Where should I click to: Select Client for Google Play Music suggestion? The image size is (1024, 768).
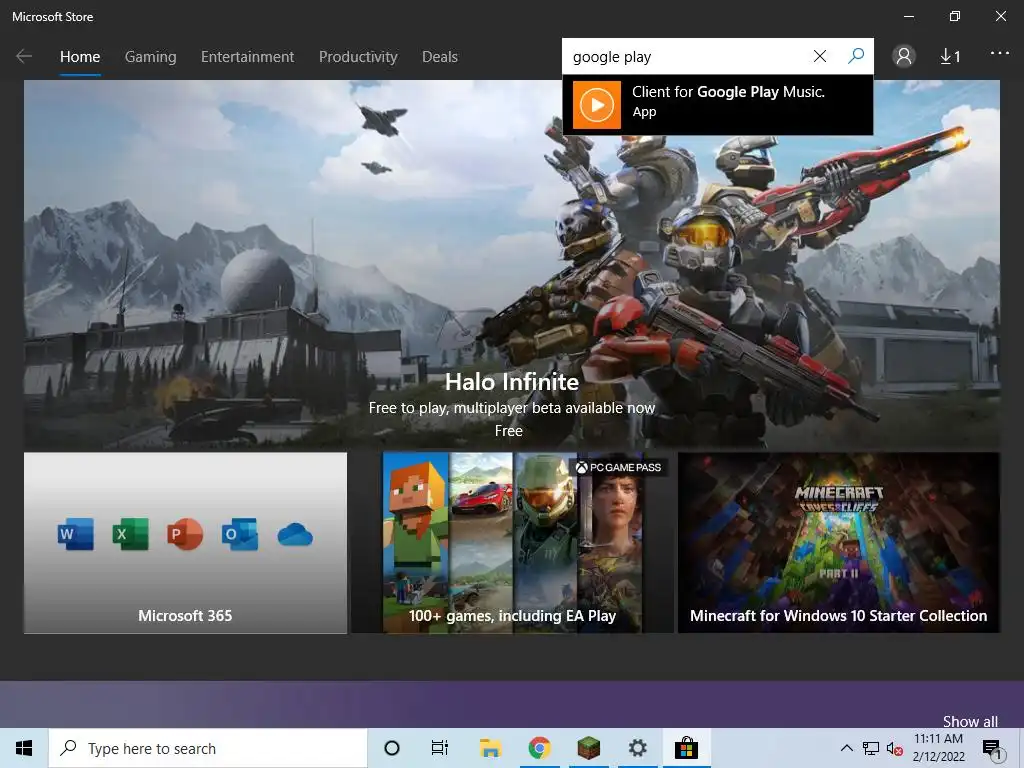pos(718,104)
